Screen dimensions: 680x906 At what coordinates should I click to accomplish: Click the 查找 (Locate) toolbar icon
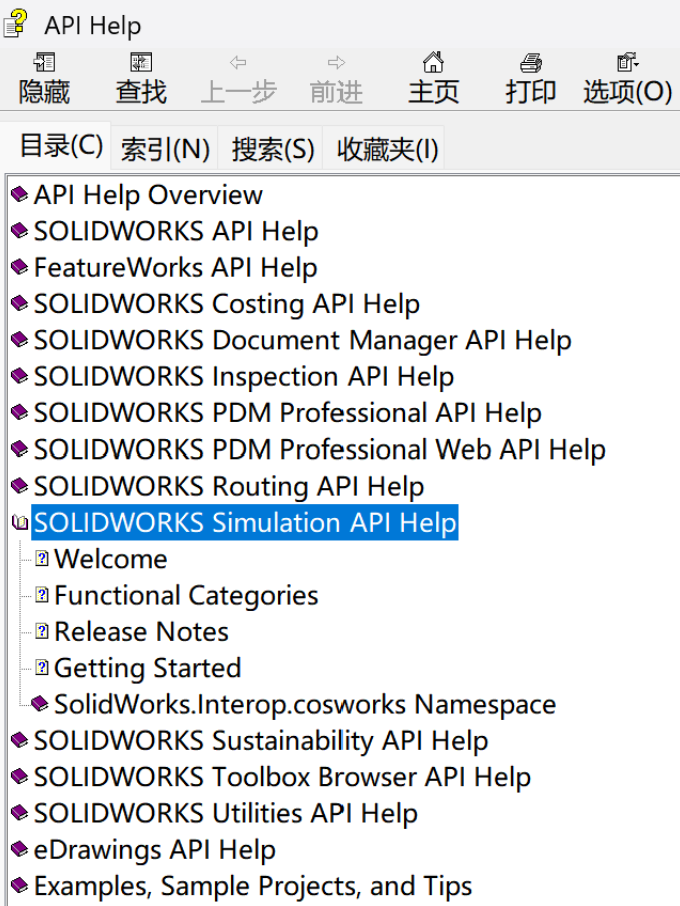[141, 64]
